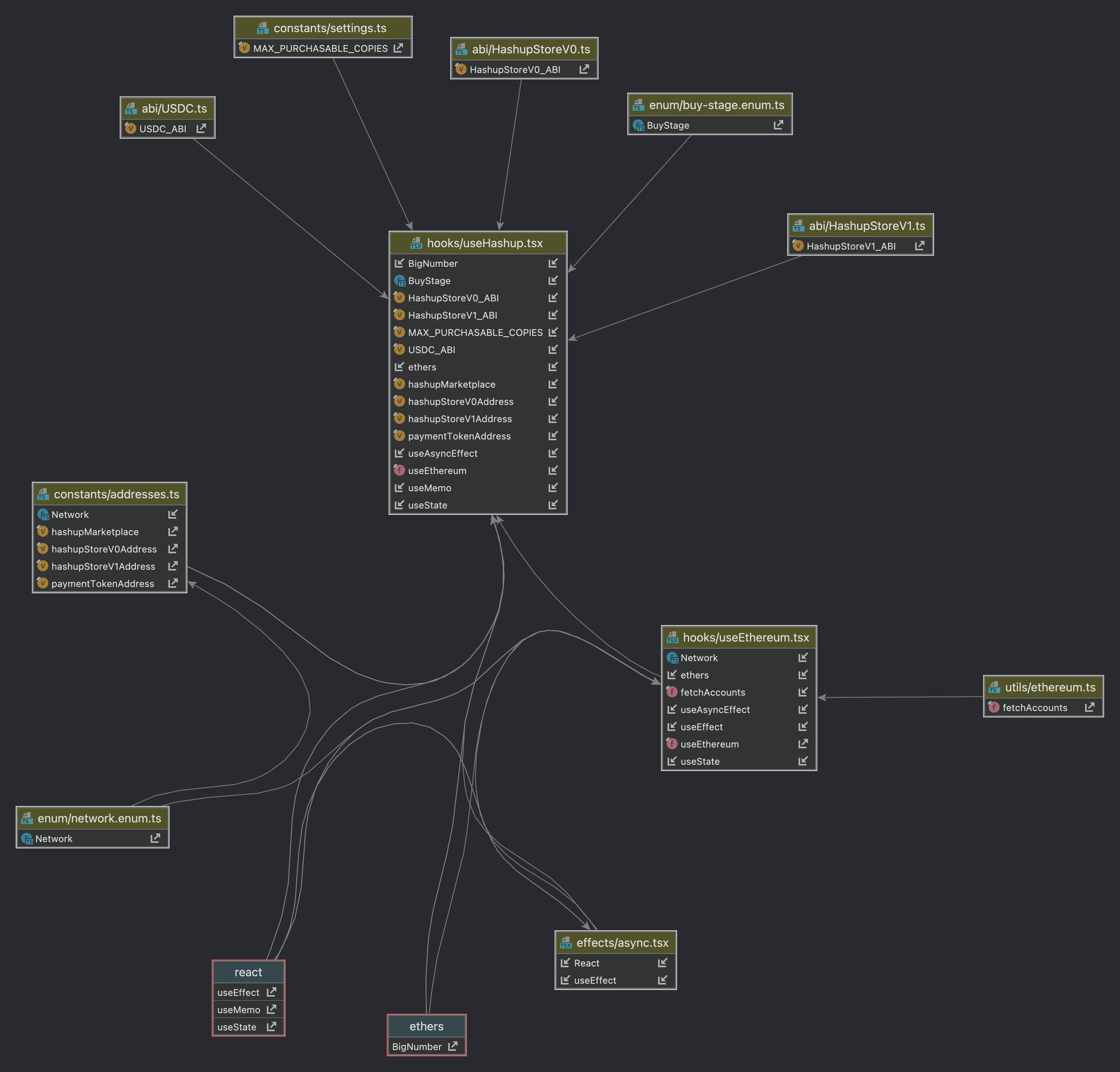This screenshot has width=1120, height=1072.
Task: Select the ethers module node header
Action: tap(426, 1026)
